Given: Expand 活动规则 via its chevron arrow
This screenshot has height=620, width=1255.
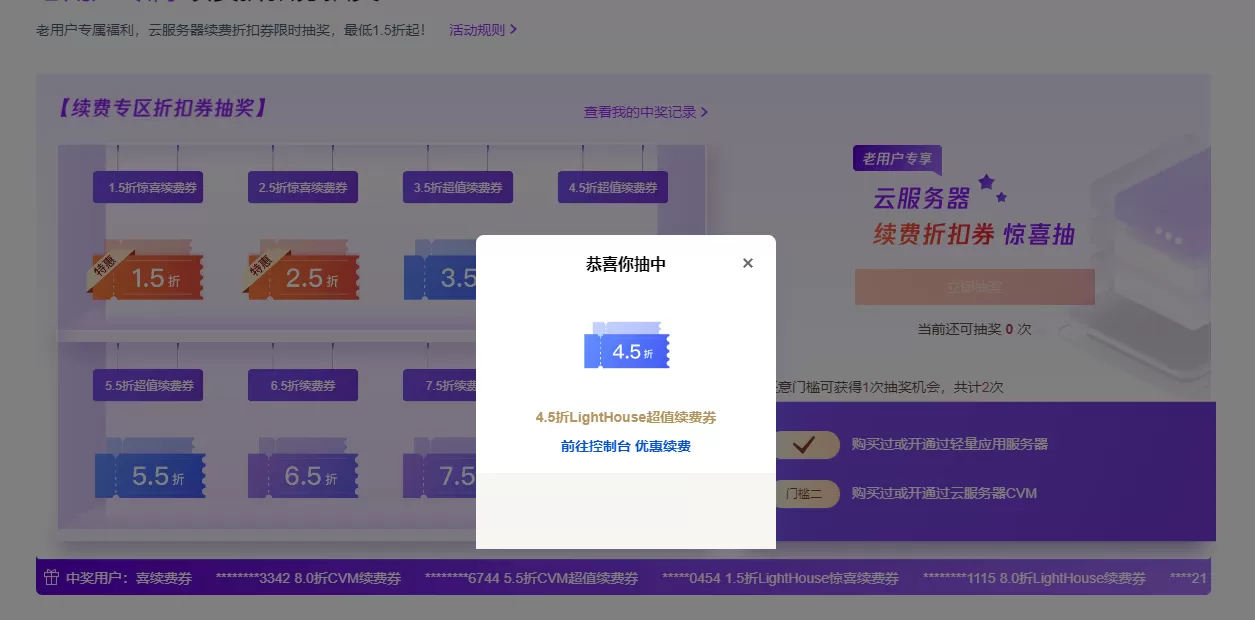Looking at the screenshot, I should pyautogui.click(x=514, y=30).
